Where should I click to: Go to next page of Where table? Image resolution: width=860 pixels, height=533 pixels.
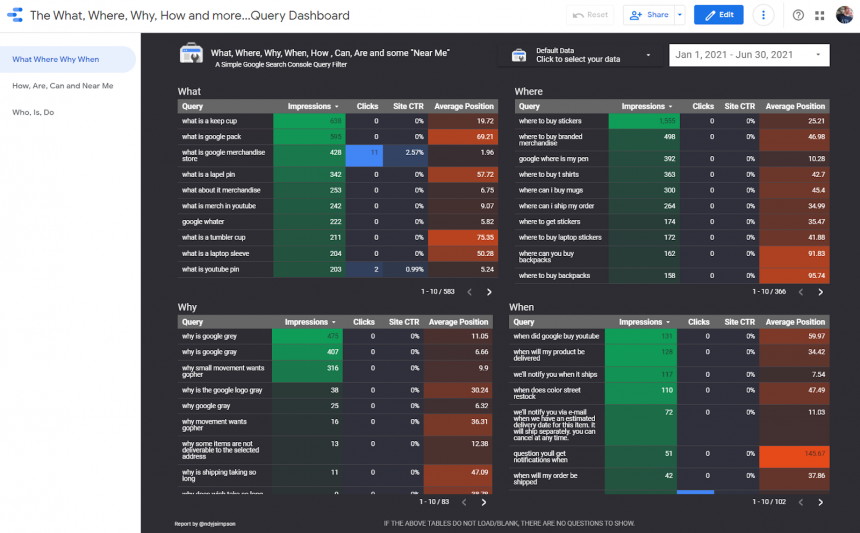pos(821,292)
